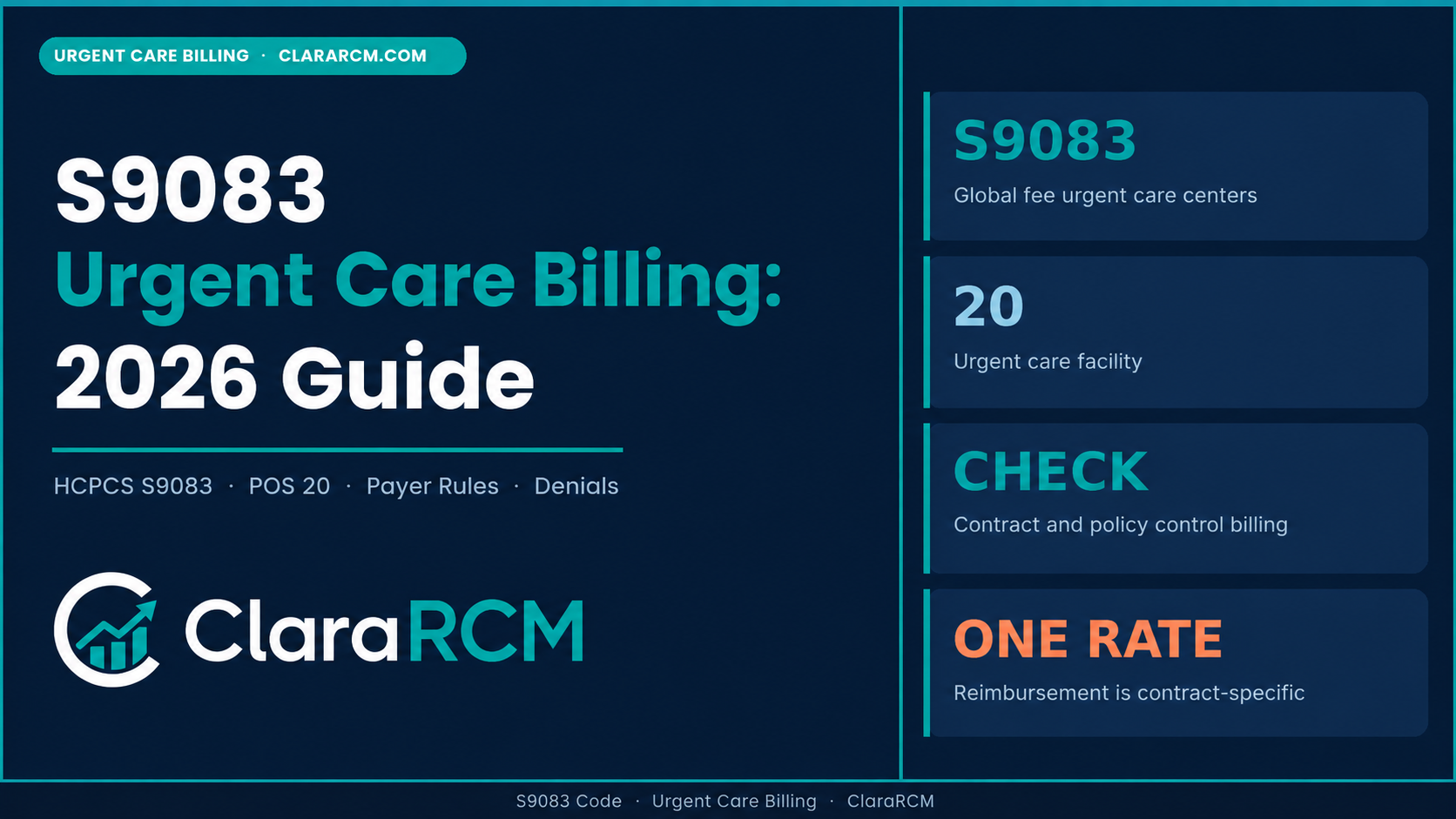1456x819 pixels.
Task: Click 'Reimbursement is contract-specific' text
Action: [1129, 693]
